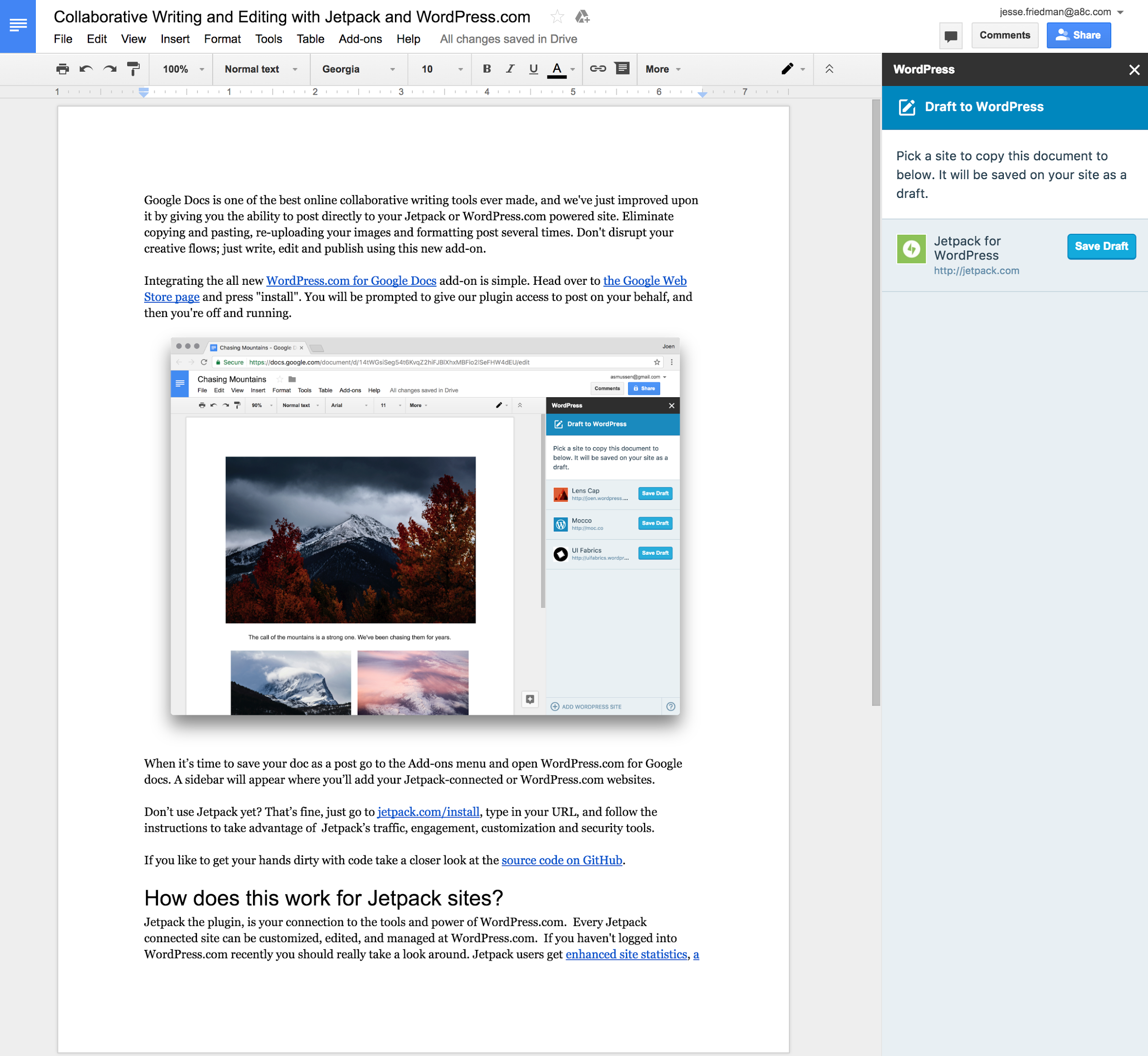Screen dimensions: 1148x1056
Task: Toggle Italic formatting
Action: (x=510, y=69)
